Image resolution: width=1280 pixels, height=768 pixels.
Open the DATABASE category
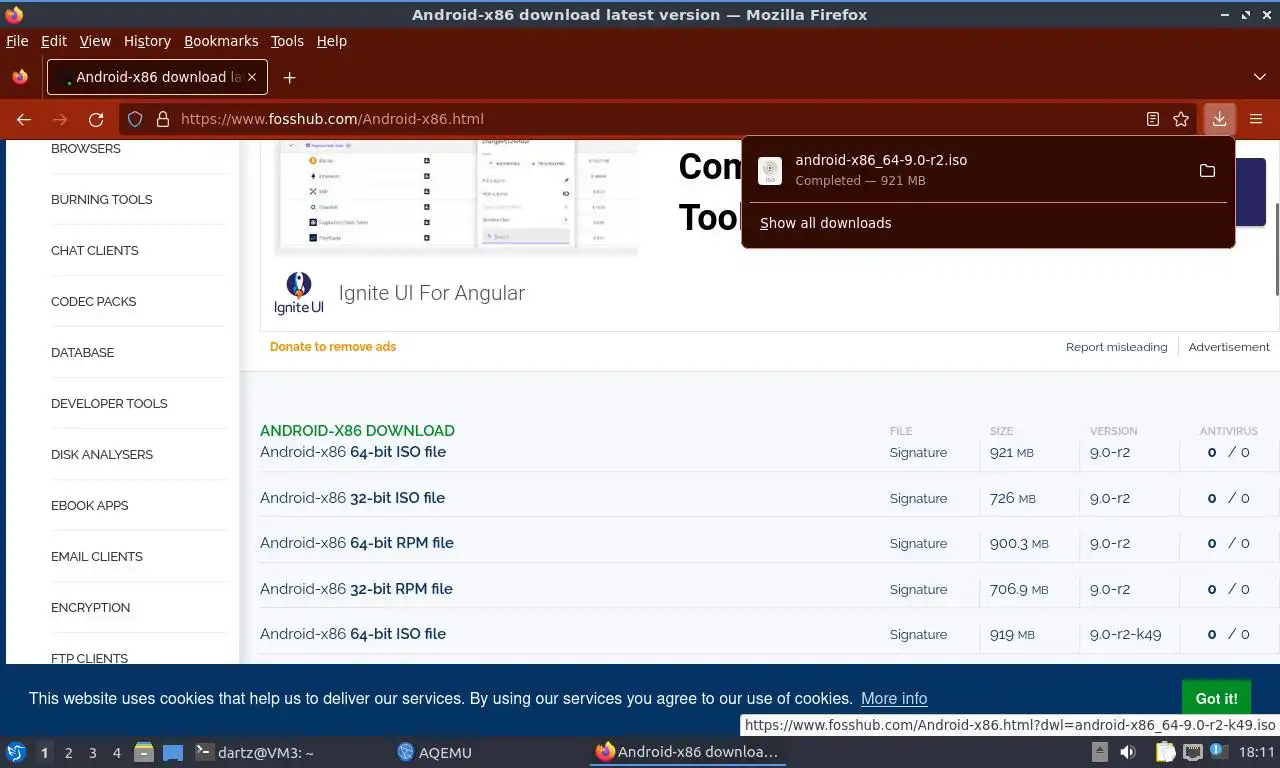point(82,353)
